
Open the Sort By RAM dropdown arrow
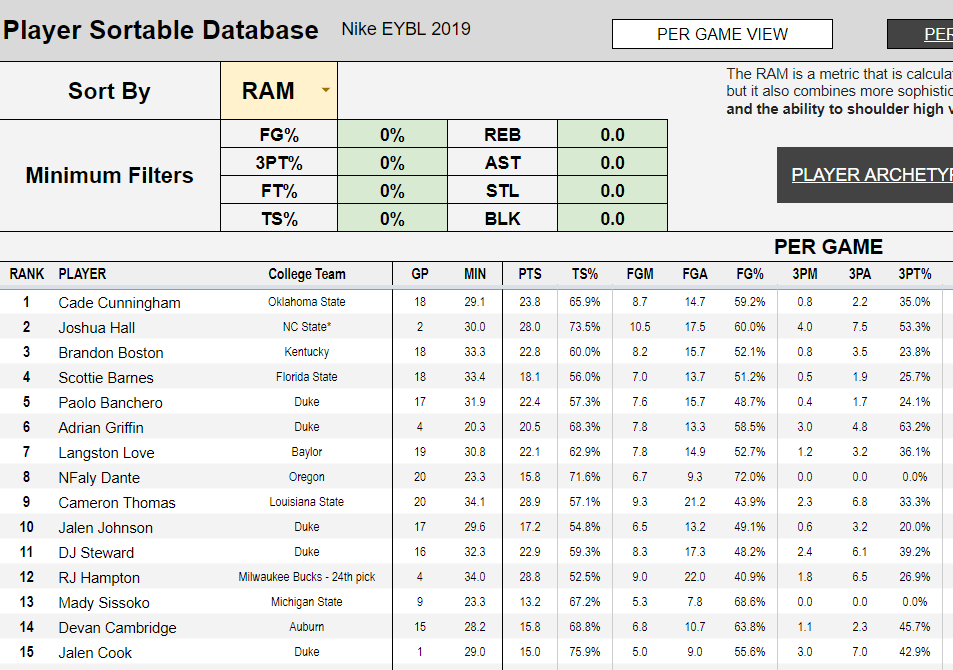pos(326,91)
